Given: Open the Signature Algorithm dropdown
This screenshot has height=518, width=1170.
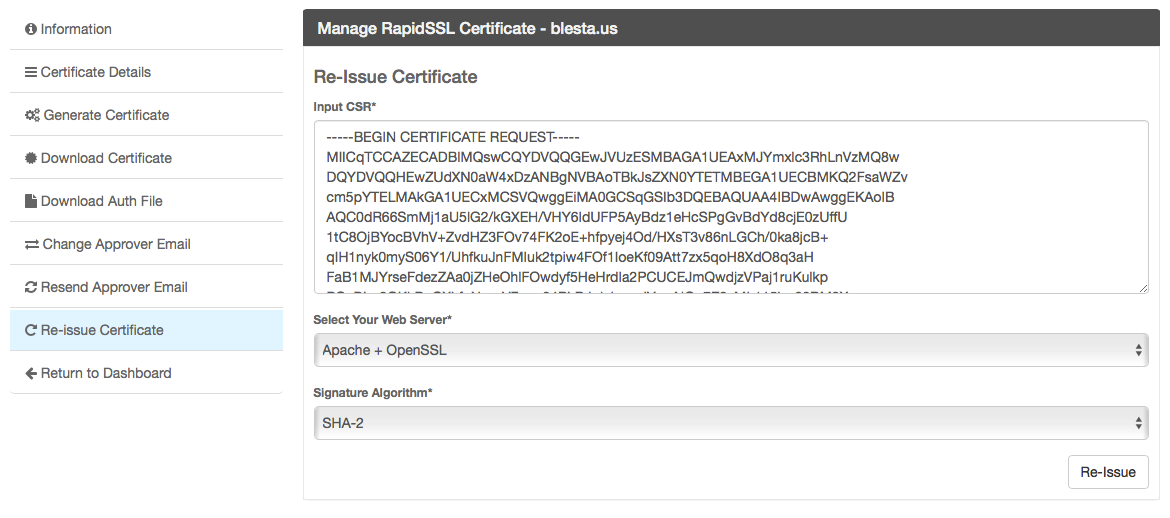Looking at the screenshot, I should (730, 423).
